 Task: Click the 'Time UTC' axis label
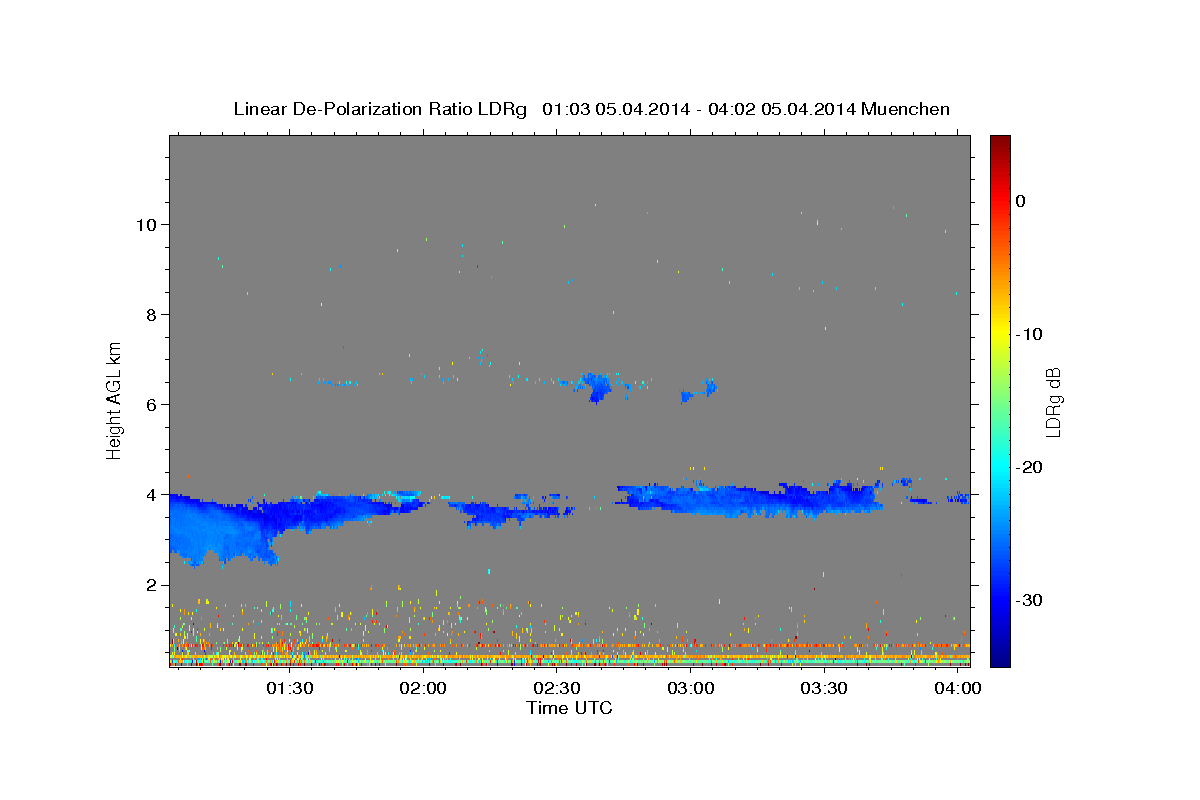tap(569, 708)
